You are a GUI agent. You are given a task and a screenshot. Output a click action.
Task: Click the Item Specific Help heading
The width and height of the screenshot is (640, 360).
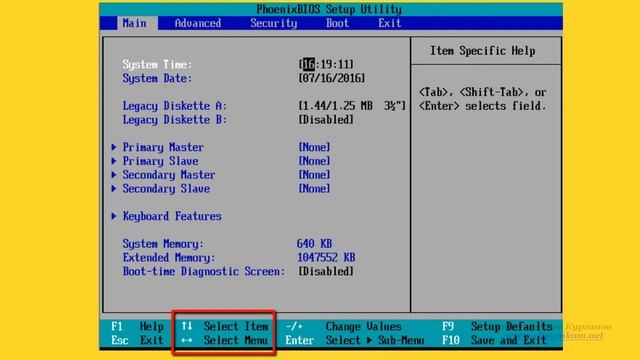tap(482, 51)
